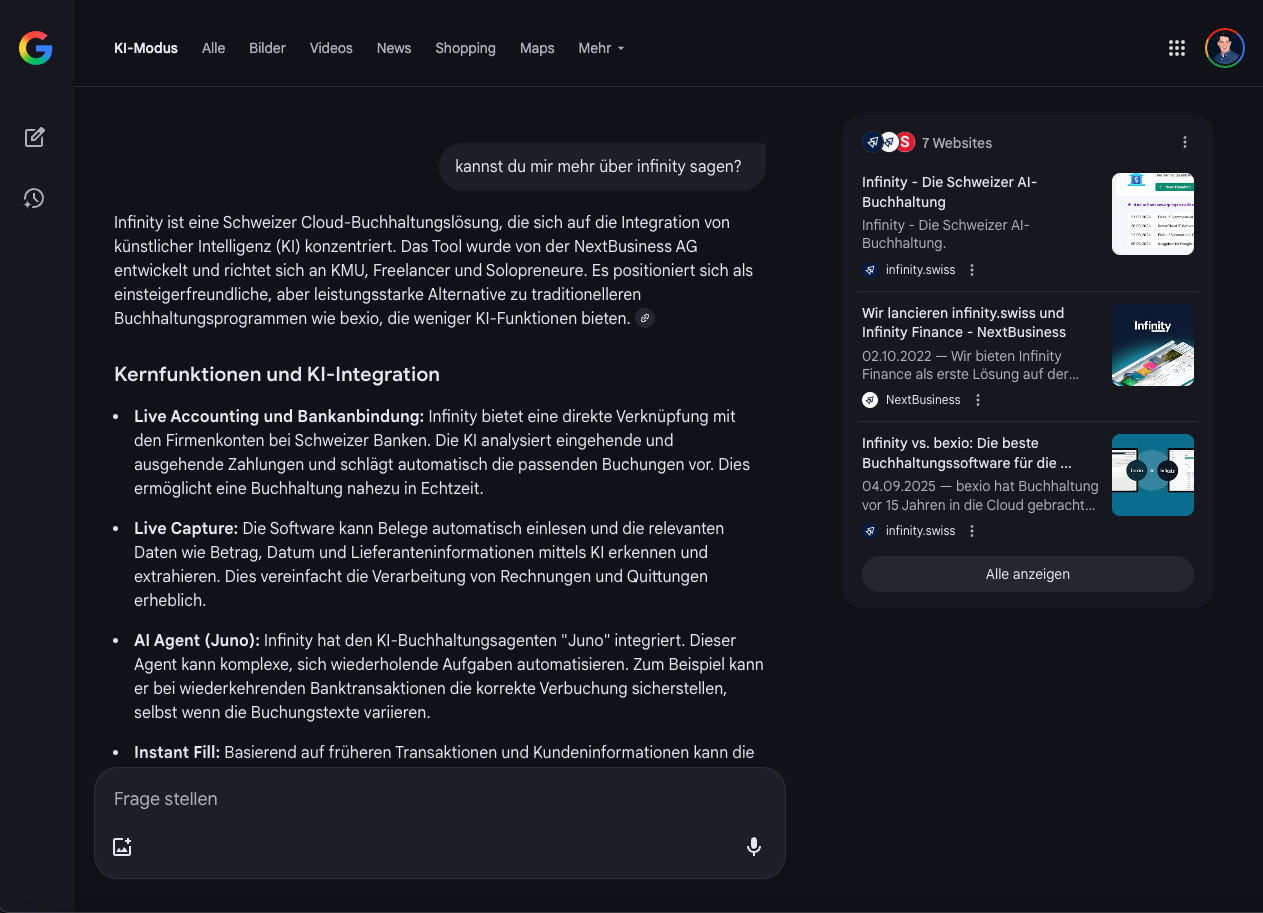Select the KI-Modus tab
The image size is (1263, 913).
click(146, 48)
